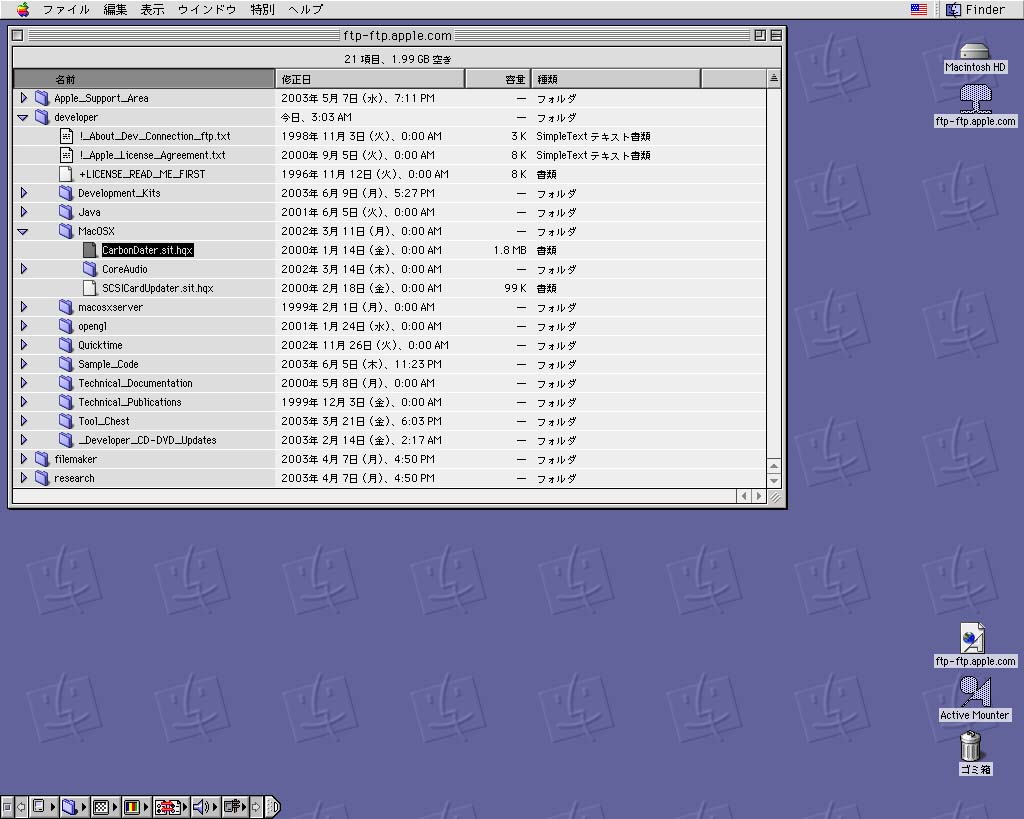Expand the Tool_Chest folder
The image size is (1024, 819).
click(x=24, y=421)
